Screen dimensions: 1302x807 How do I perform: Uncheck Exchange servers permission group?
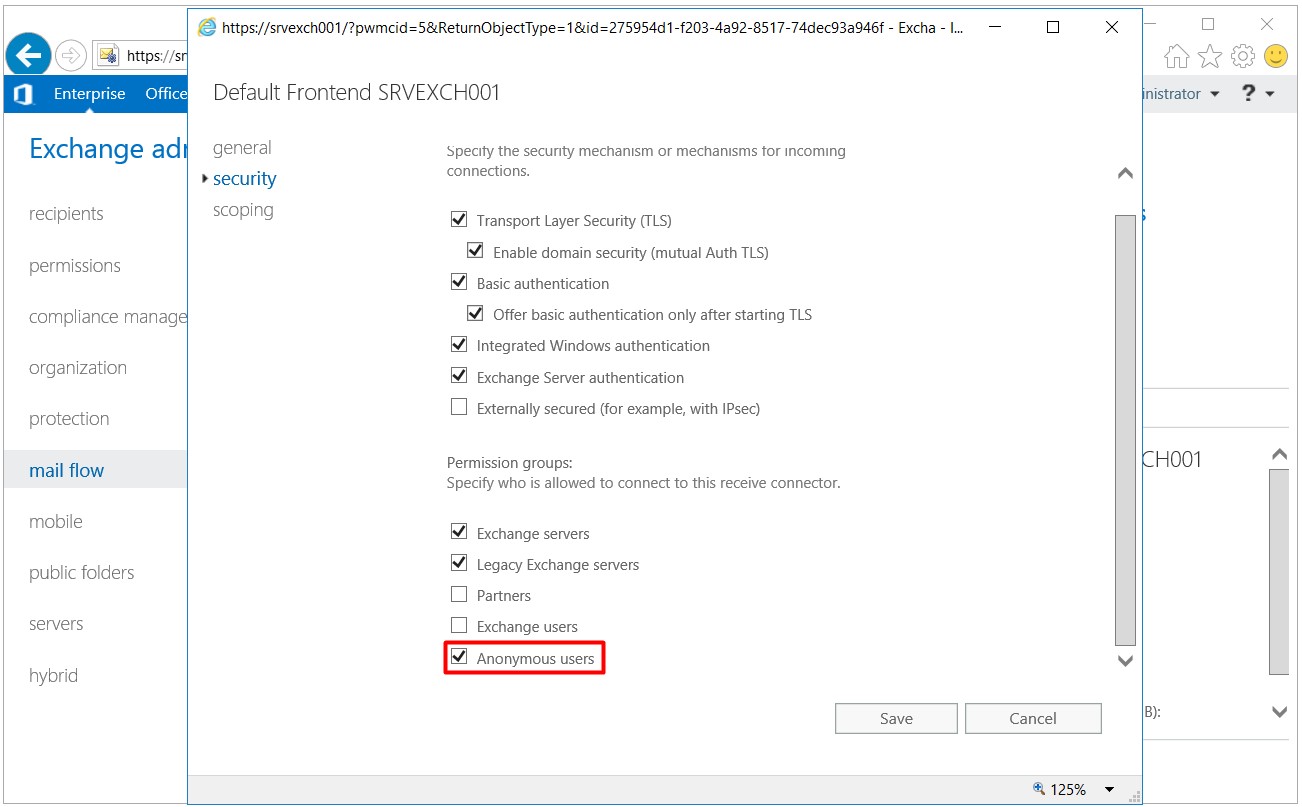(459, 532)
